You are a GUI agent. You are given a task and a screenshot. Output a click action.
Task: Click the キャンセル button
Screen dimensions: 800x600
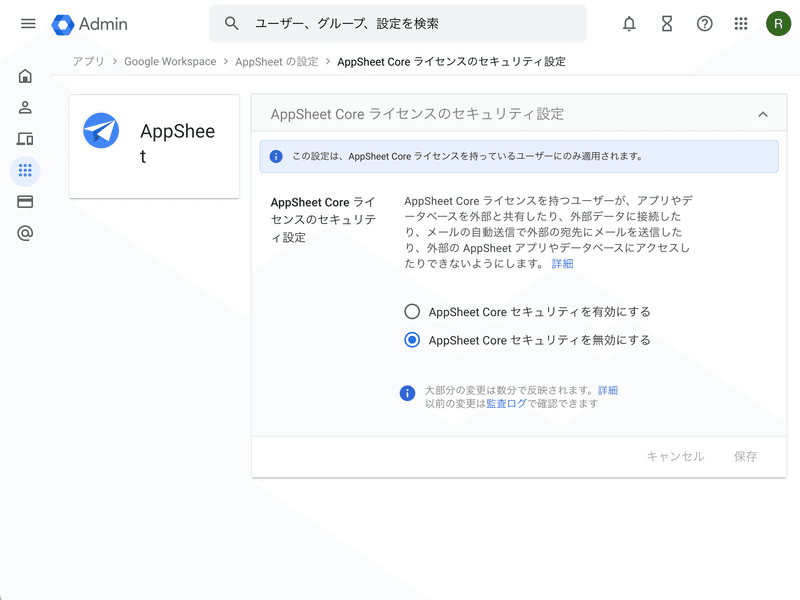click(675, 456)
